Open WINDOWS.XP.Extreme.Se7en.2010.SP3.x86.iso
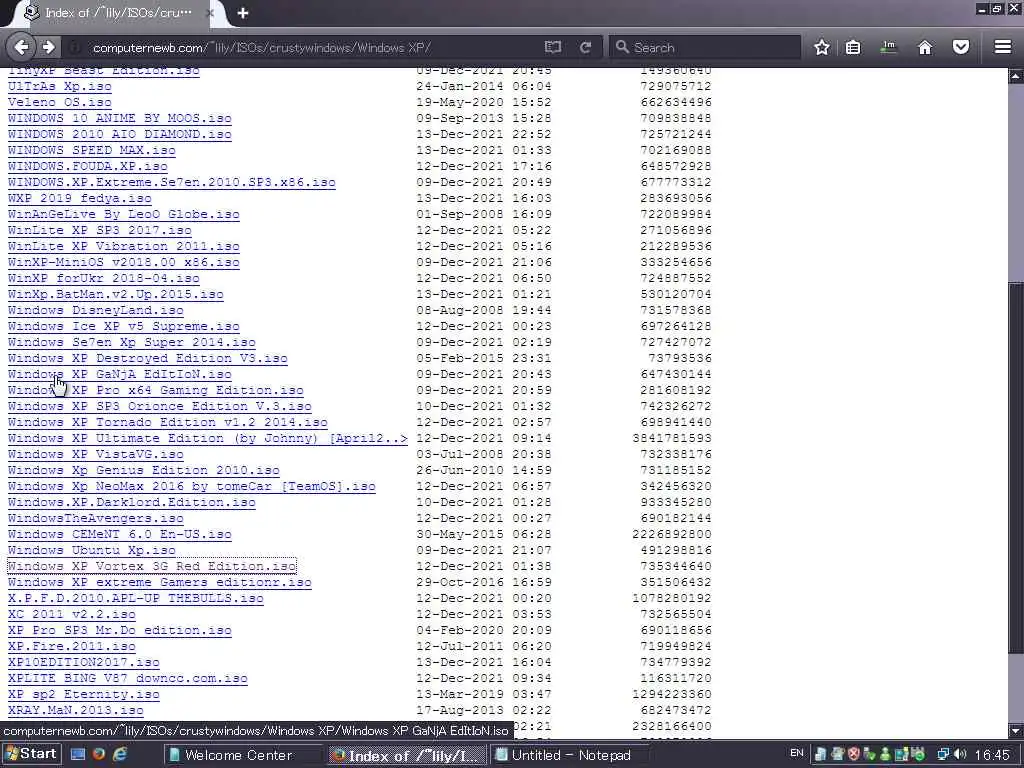 pos(172,182)
